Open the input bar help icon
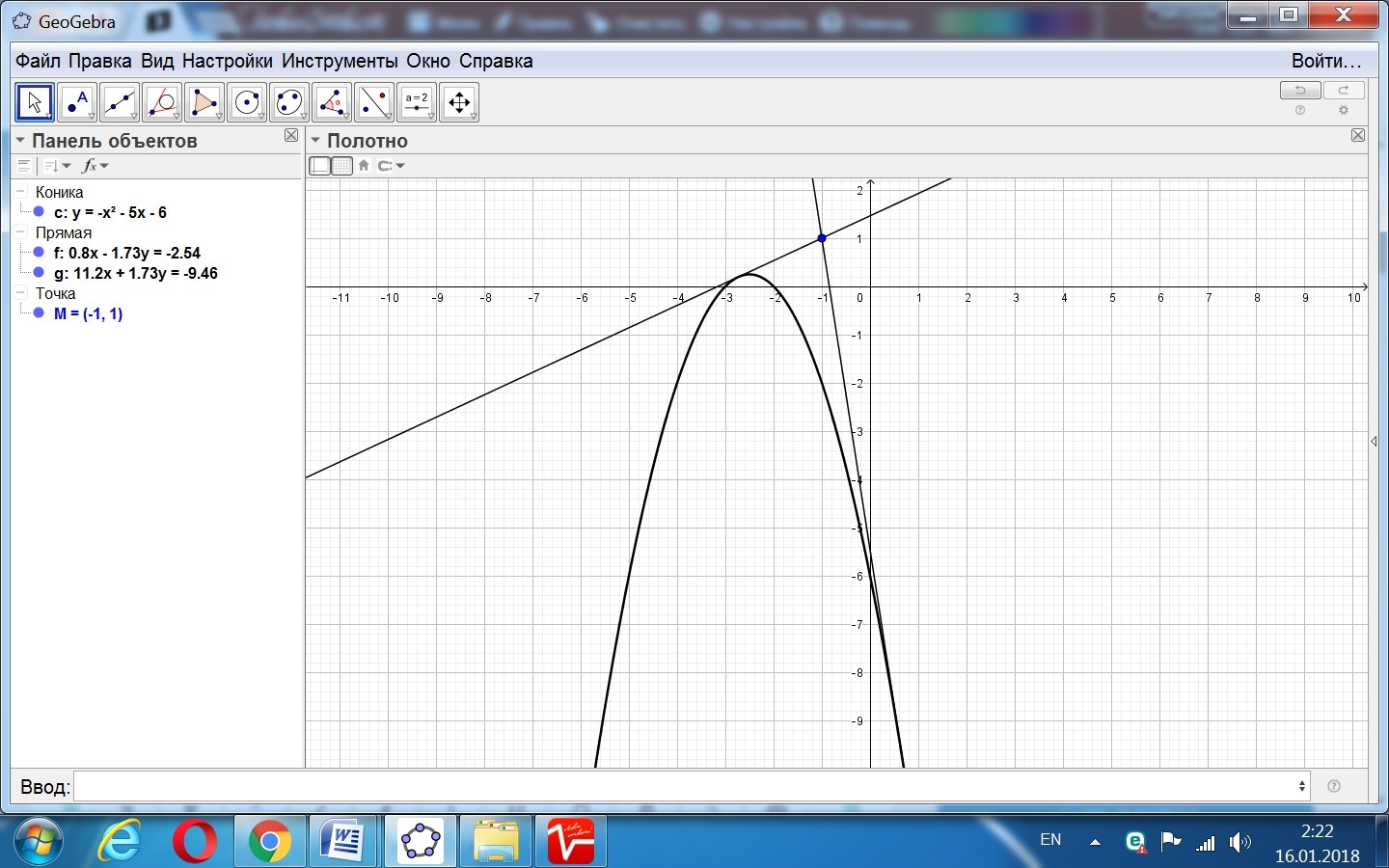 coord(1334,786)
